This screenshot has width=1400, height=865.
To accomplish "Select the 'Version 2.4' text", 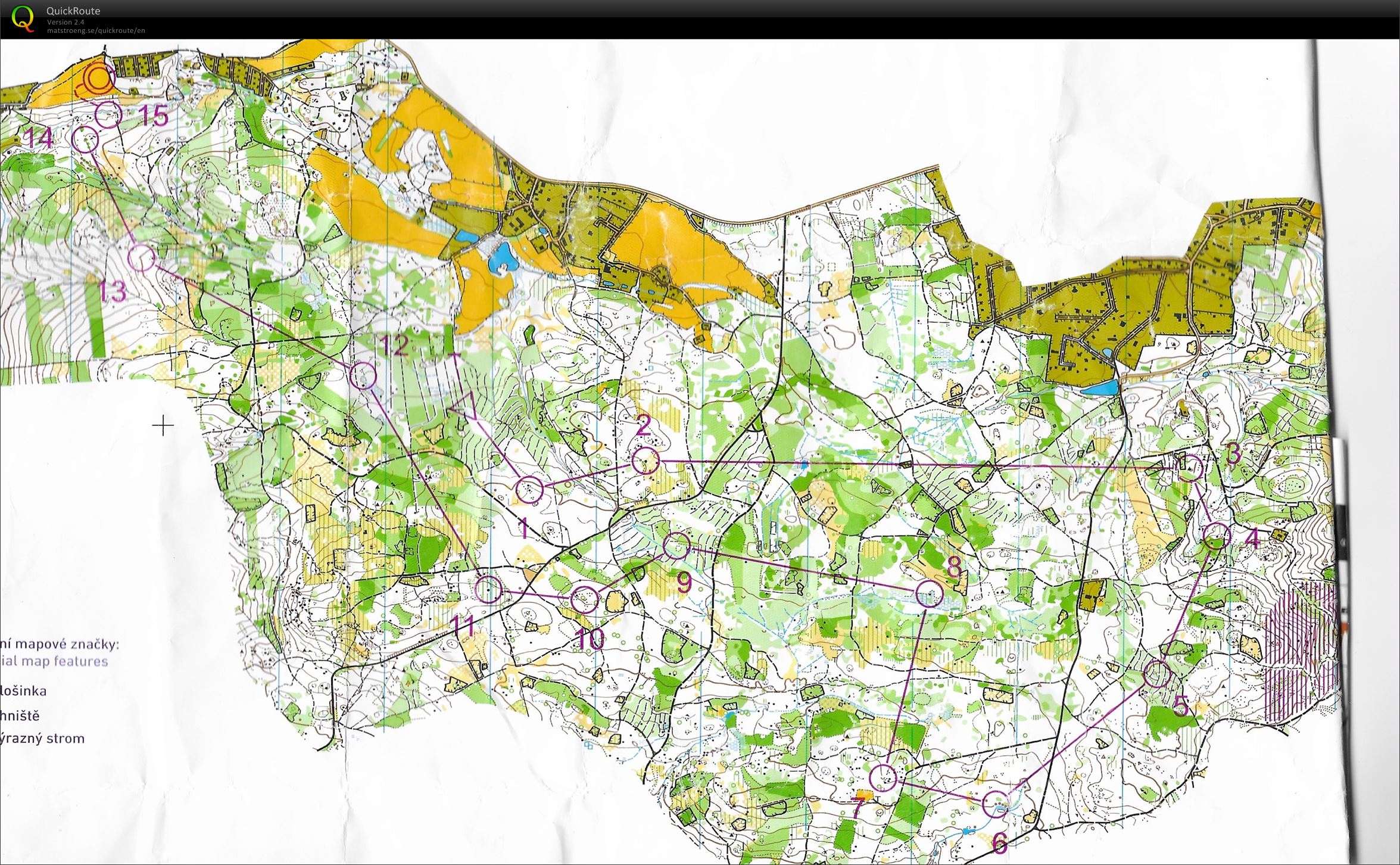I will point(66,22).
